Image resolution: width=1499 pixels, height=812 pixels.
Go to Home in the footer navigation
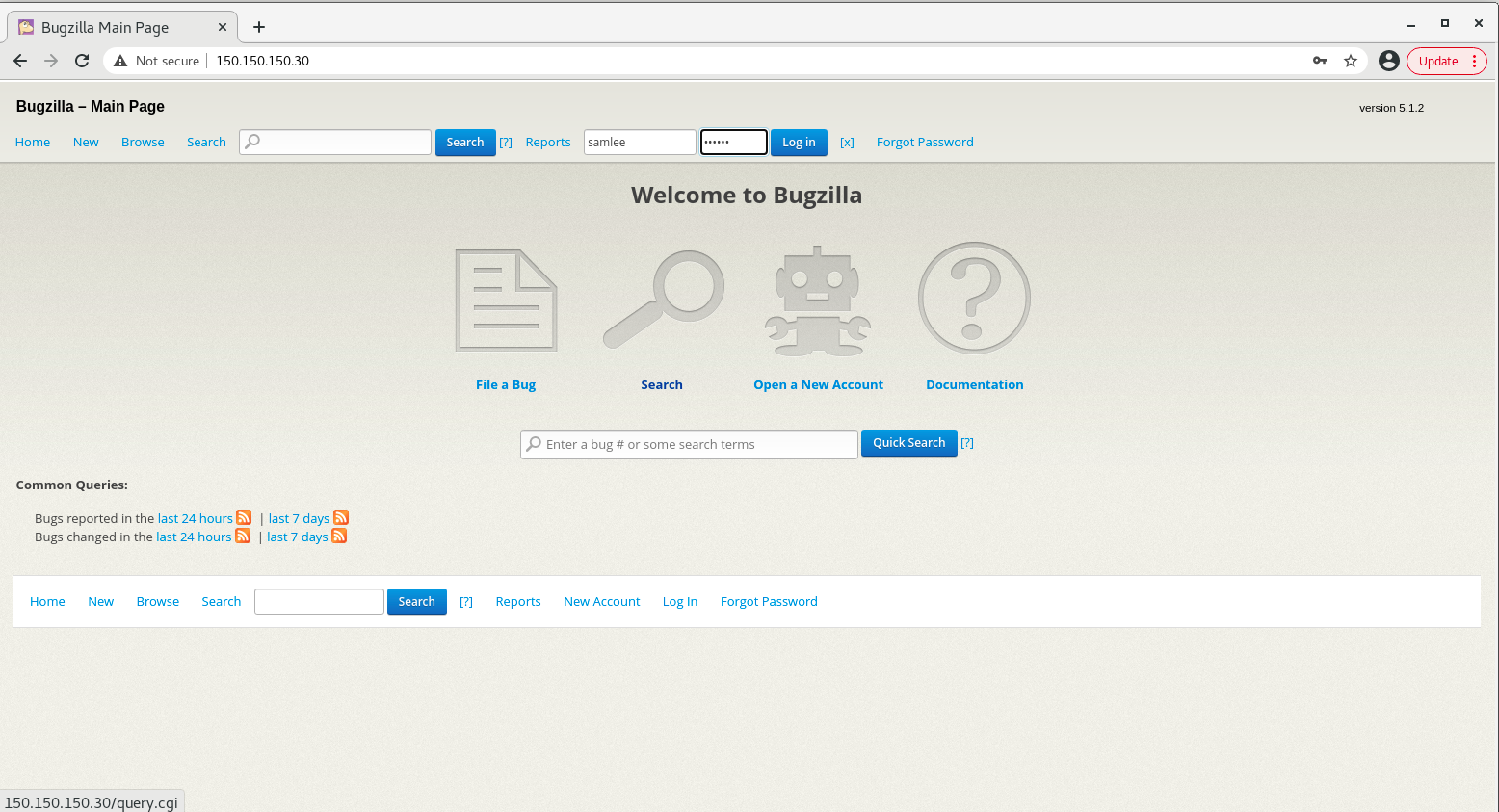click(47, 601)
